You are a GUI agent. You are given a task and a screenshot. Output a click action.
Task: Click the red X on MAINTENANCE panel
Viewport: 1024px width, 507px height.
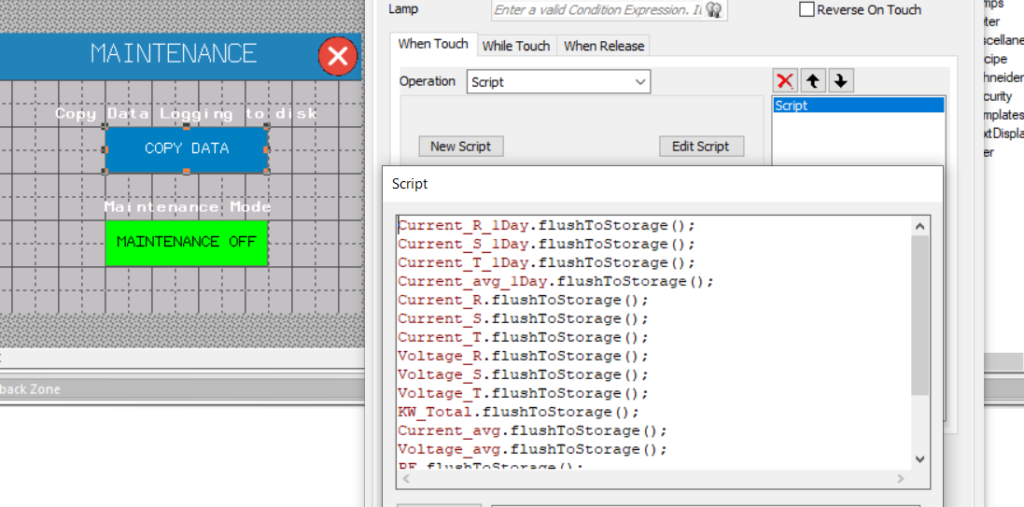pos(338,57)
